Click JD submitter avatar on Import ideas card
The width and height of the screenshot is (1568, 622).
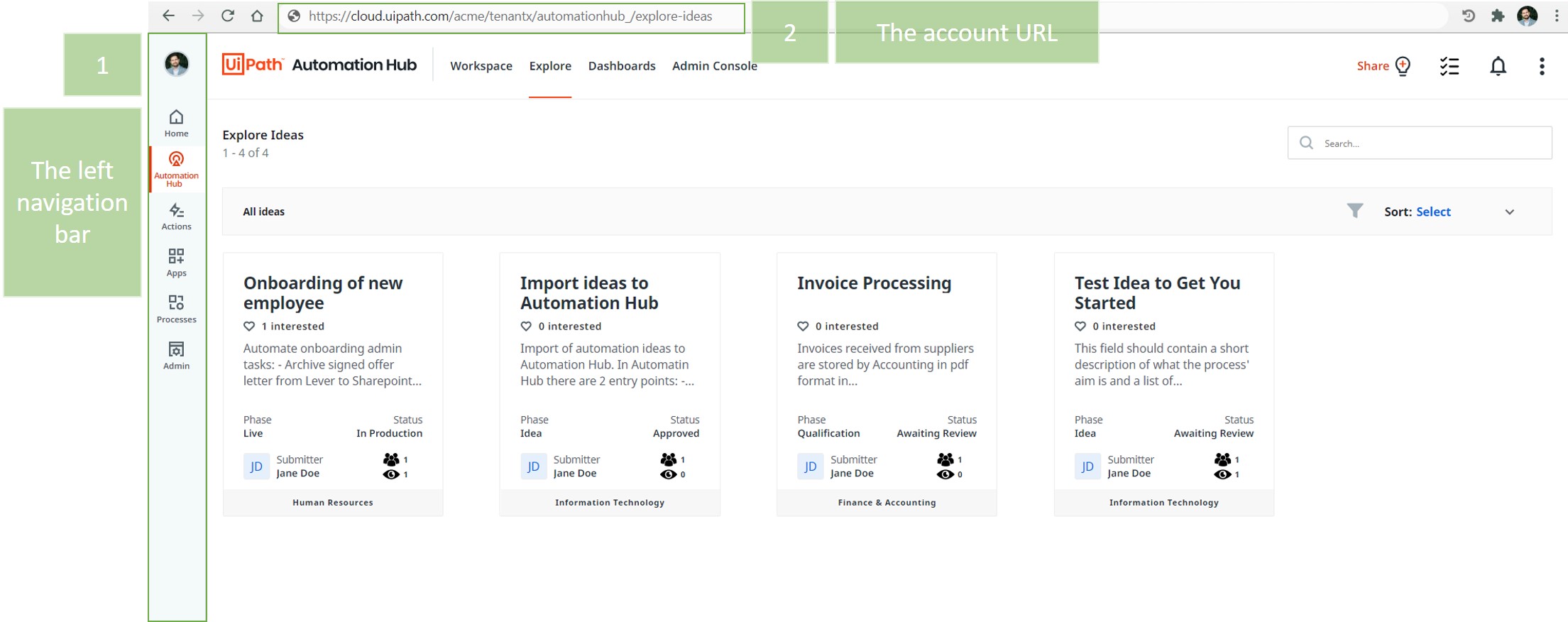pyautogui.click(x=533, y=466)
